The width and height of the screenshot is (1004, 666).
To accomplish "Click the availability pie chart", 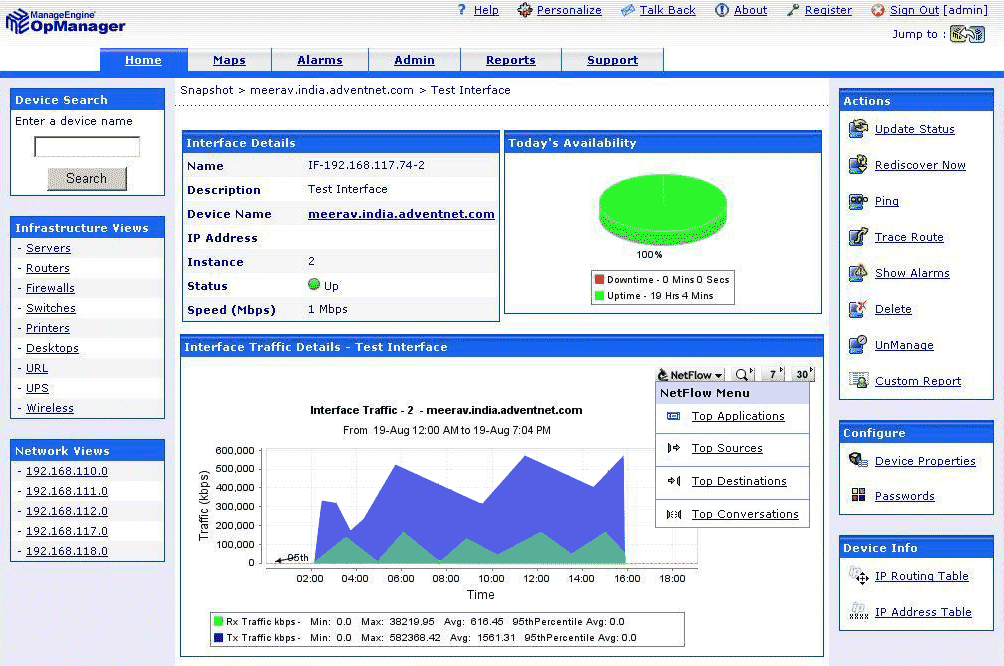I will [663, 209].
